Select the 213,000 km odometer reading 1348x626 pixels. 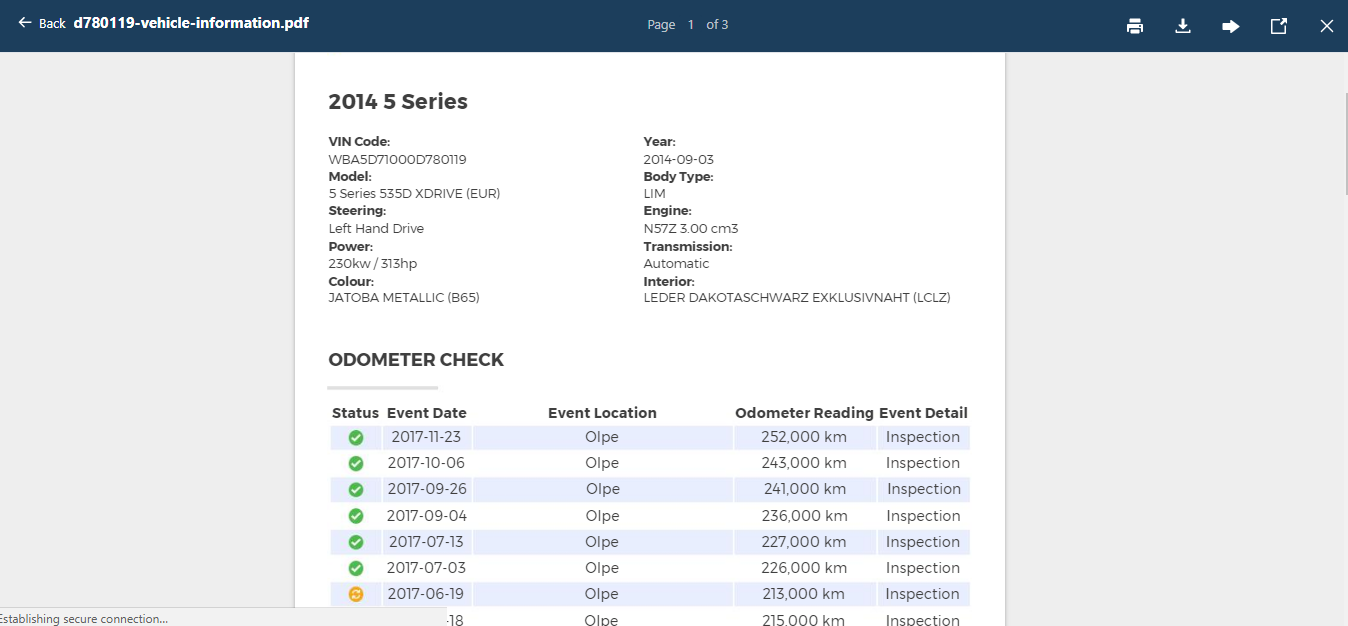coord(804,594)
